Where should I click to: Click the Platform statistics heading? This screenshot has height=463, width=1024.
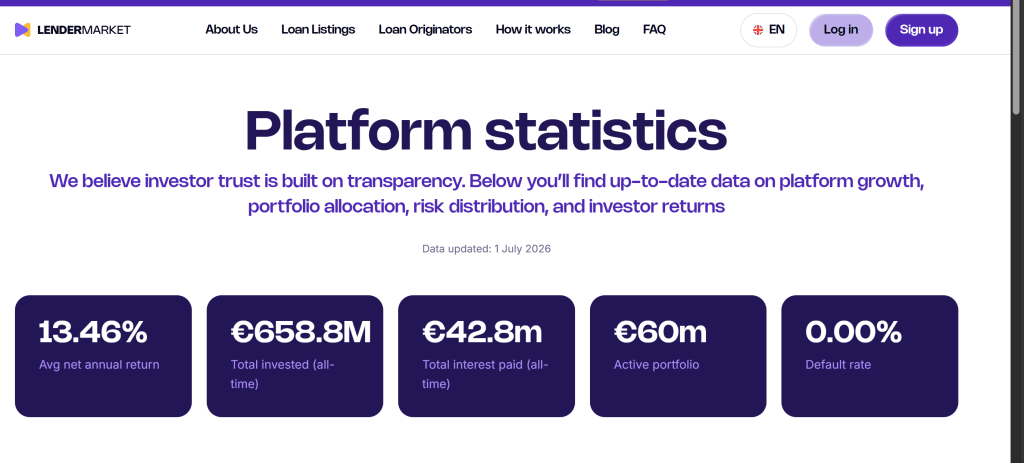point(486,131)
